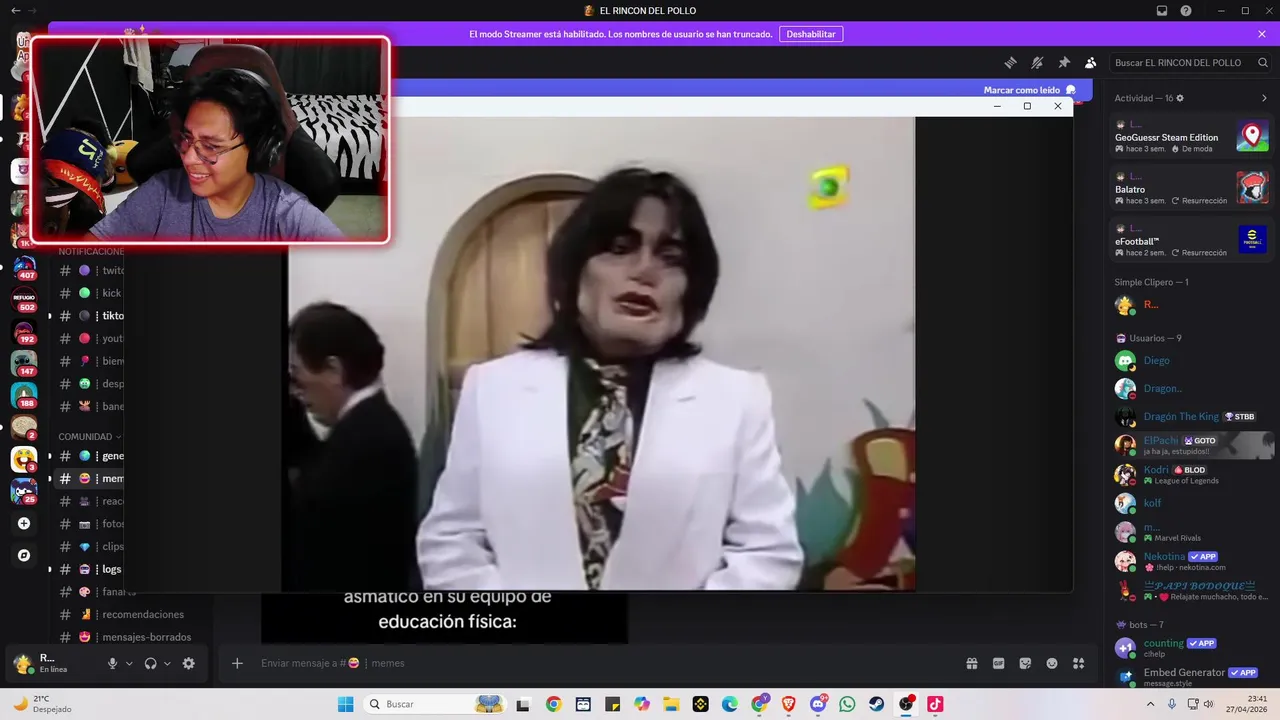The height and width of the screenshot is (720, 1280).
Task: Open the youtube notifications channel
Action: tap(92, 338)
